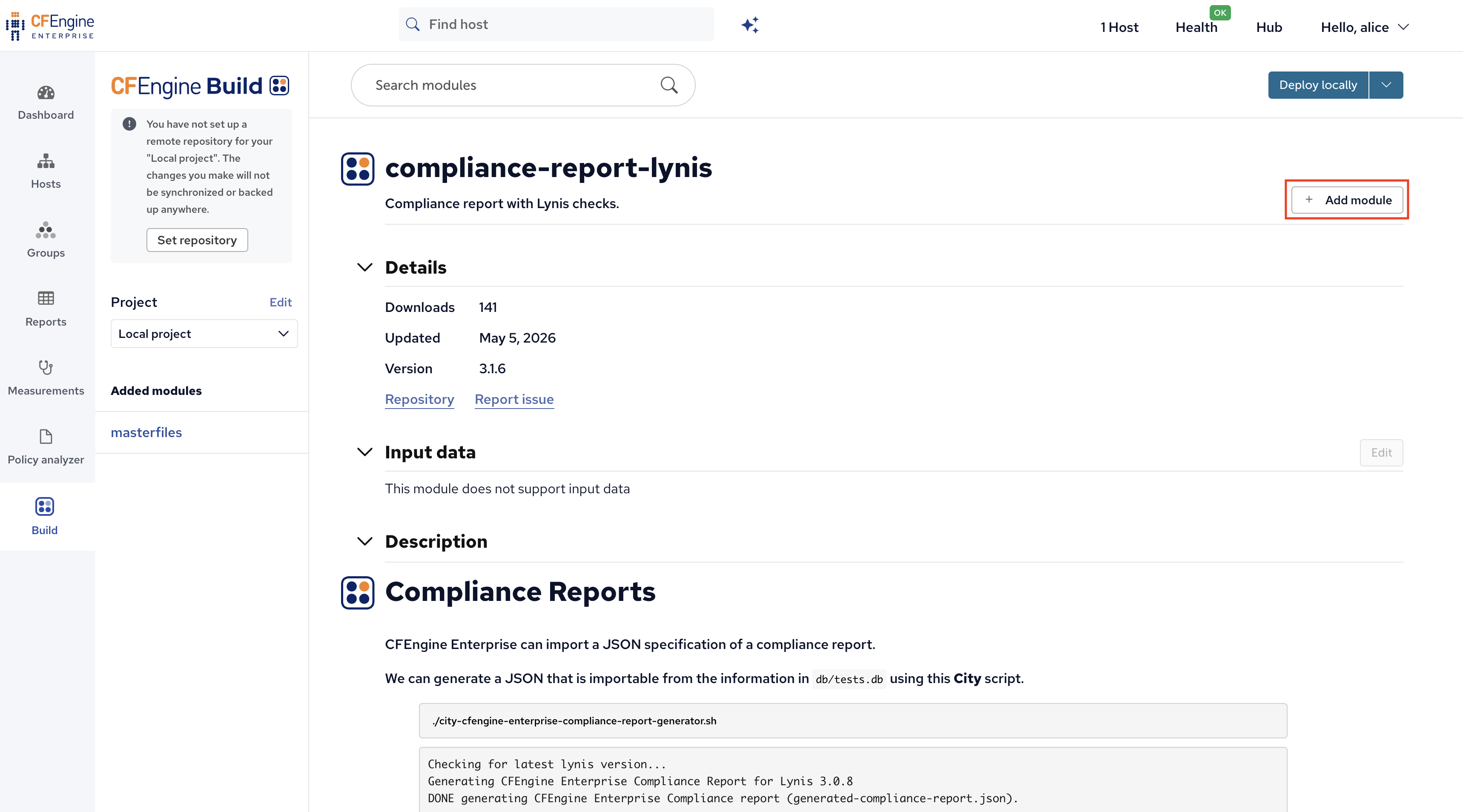Click the Compliance Reports heading icon
The width and height of the screenshot is (1463, 812).
click(358, 593)
